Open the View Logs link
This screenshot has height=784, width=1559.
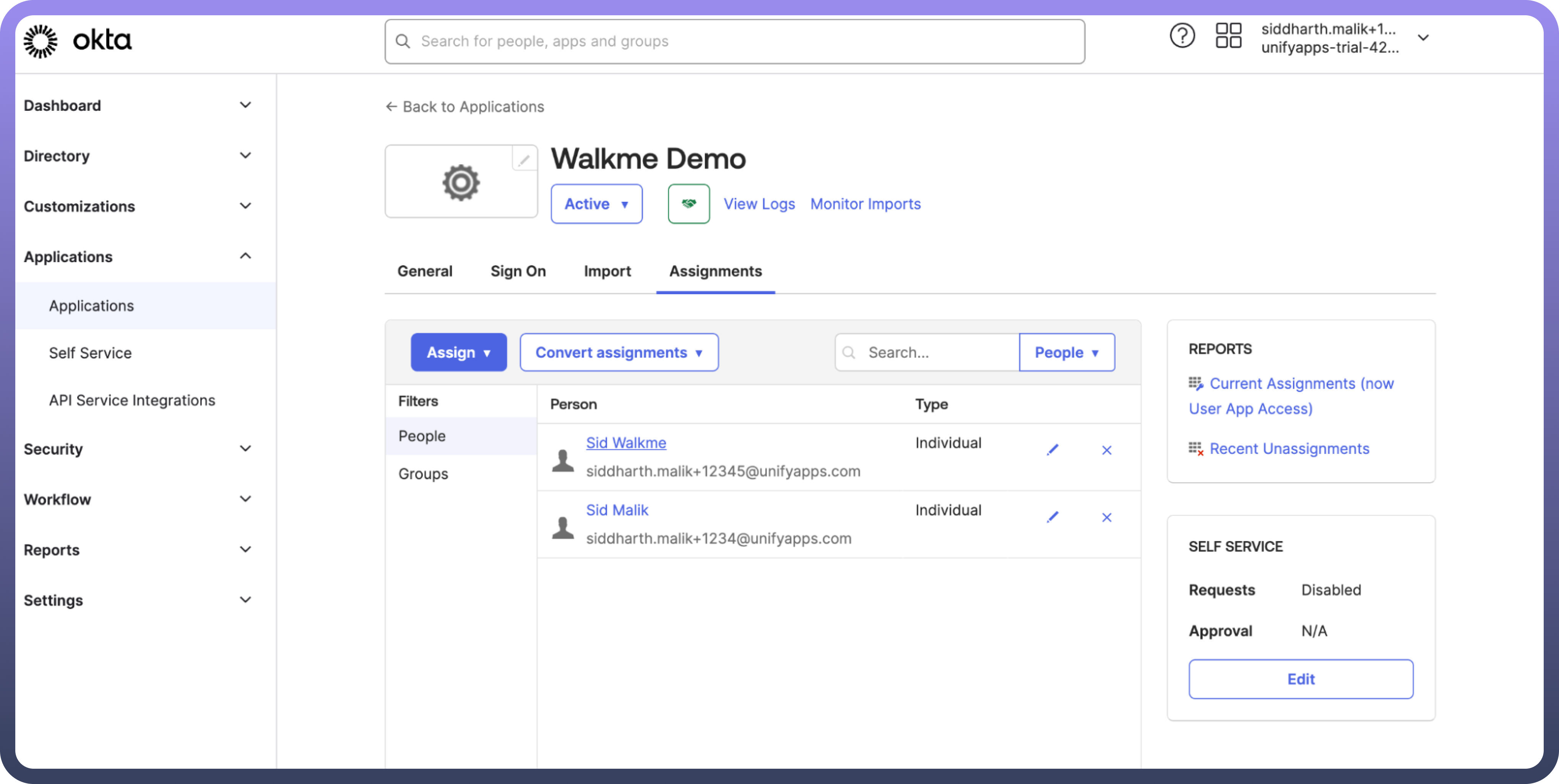[759, 204]
